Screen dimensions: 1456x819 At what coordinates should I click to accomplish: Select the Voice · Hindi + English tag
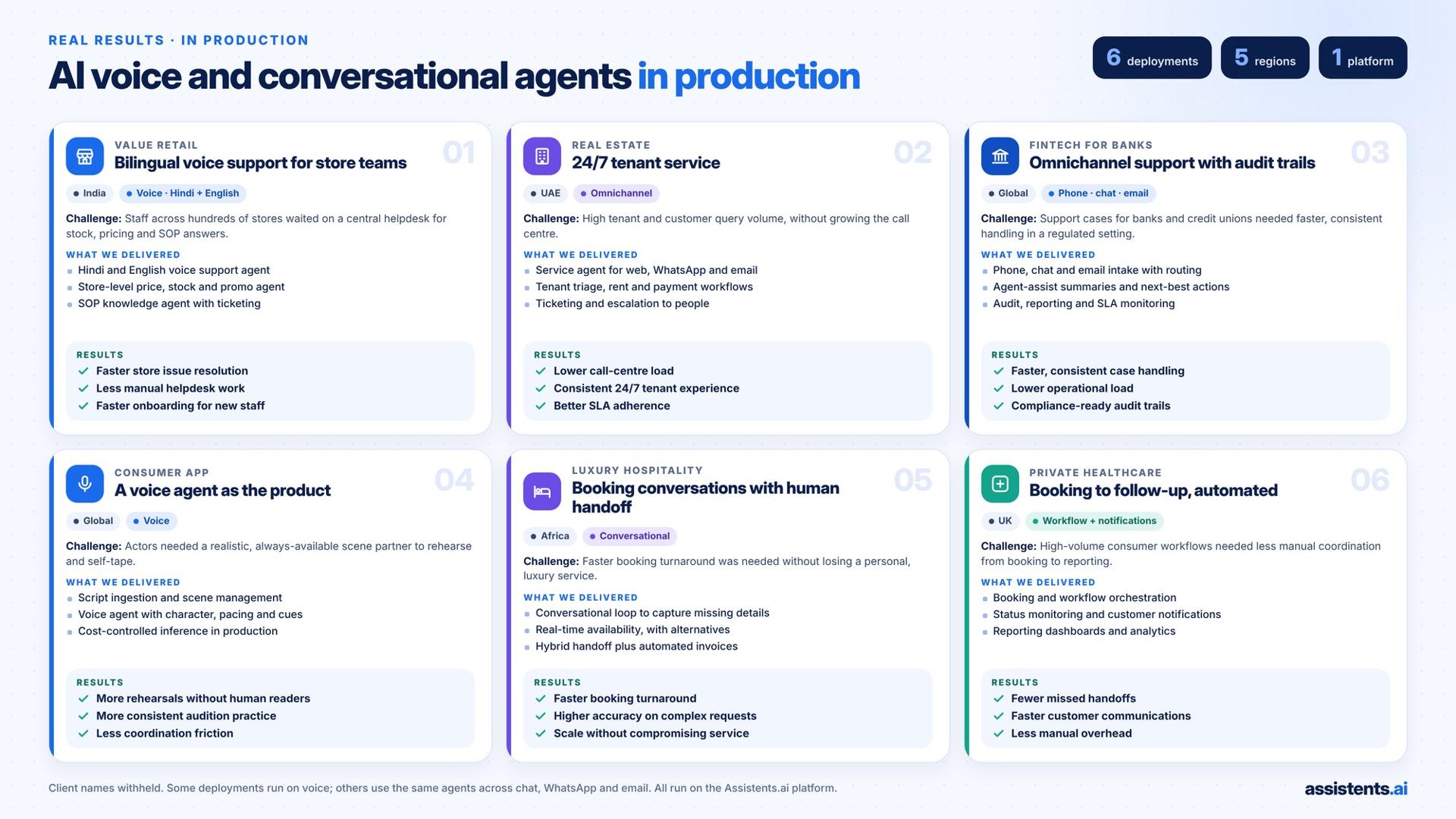(183, 193)
